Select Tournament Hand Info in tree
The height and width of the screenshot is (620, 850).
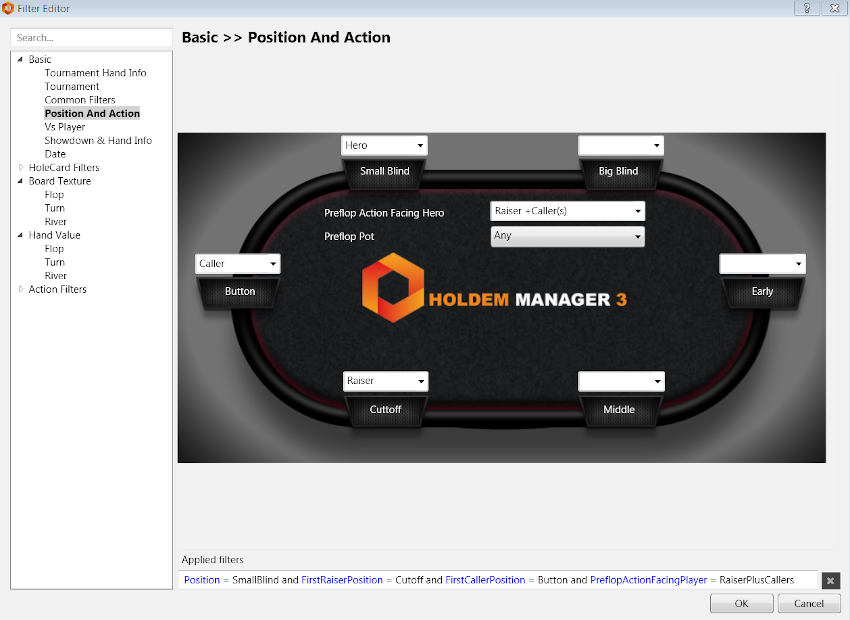click(95, 73)
